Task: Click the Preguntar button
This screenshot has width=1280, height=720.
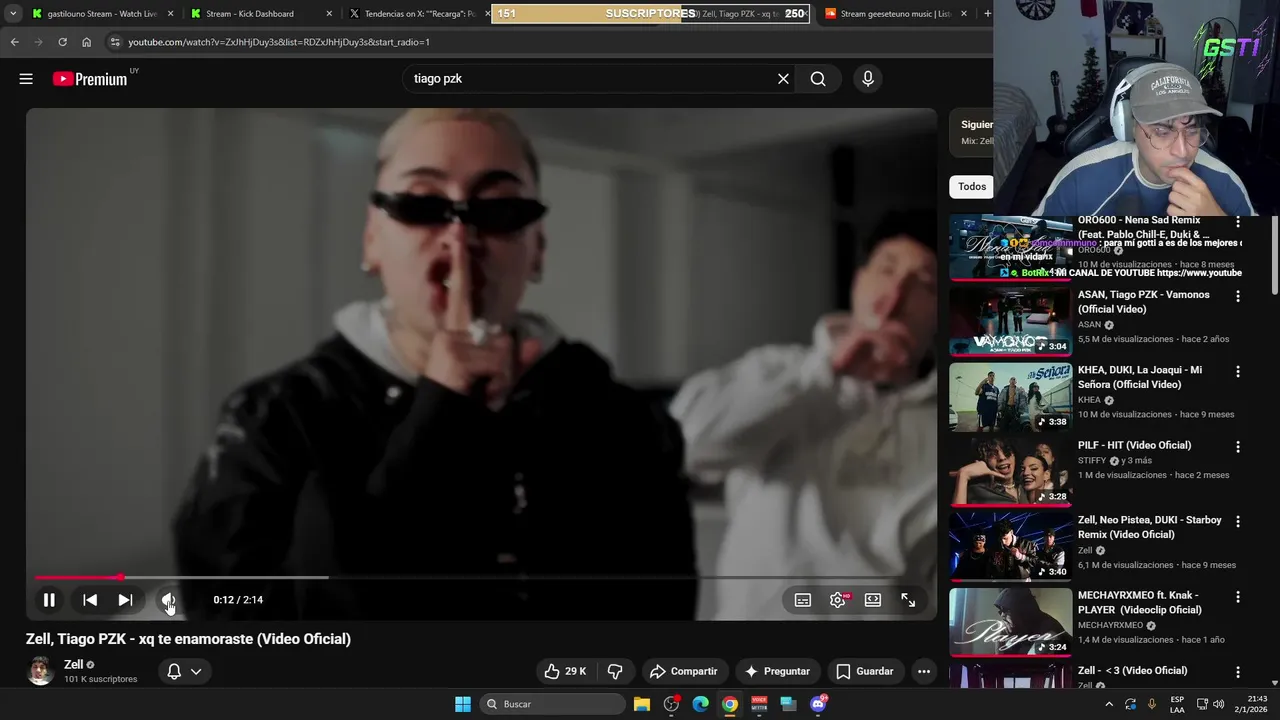Action: tap(777, 671)
